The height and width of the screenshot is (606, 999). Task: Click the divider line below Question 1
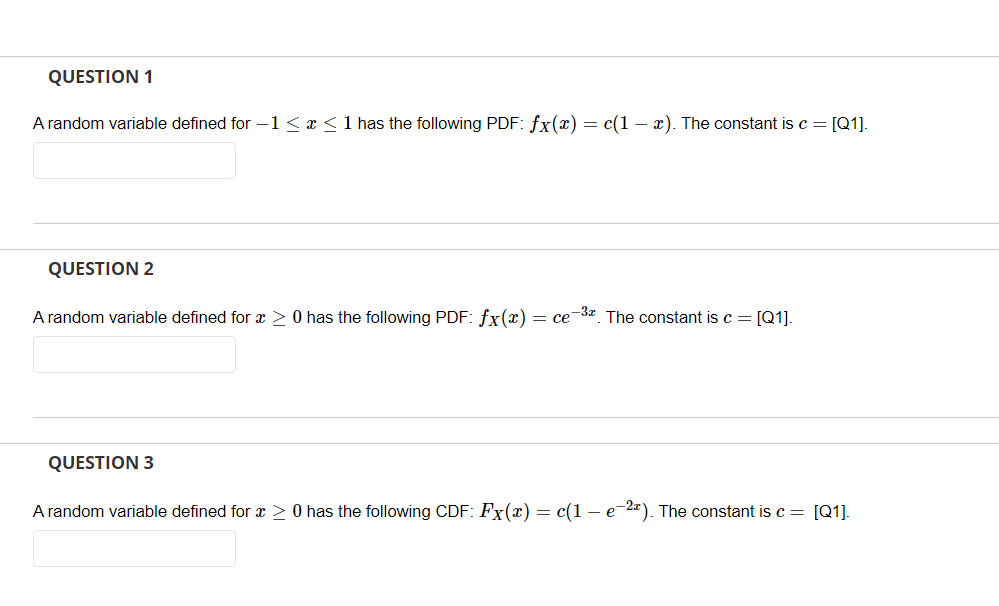(x=500, y=223)
